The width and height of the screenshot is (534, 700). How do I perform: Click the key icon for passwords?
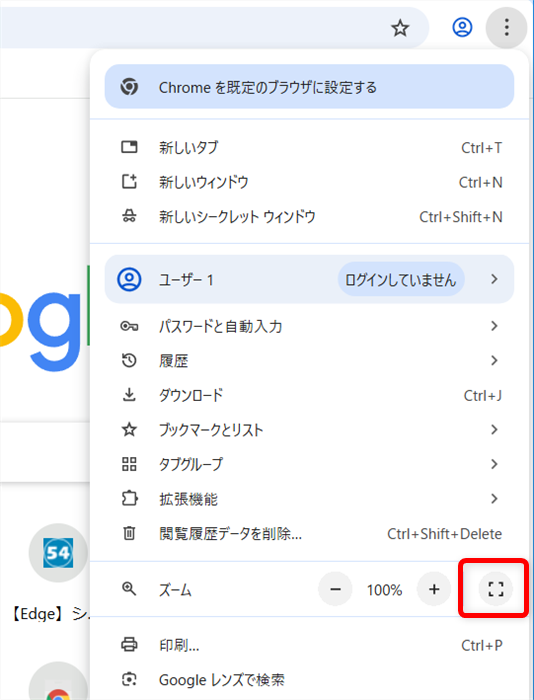[x=129, y=326]
